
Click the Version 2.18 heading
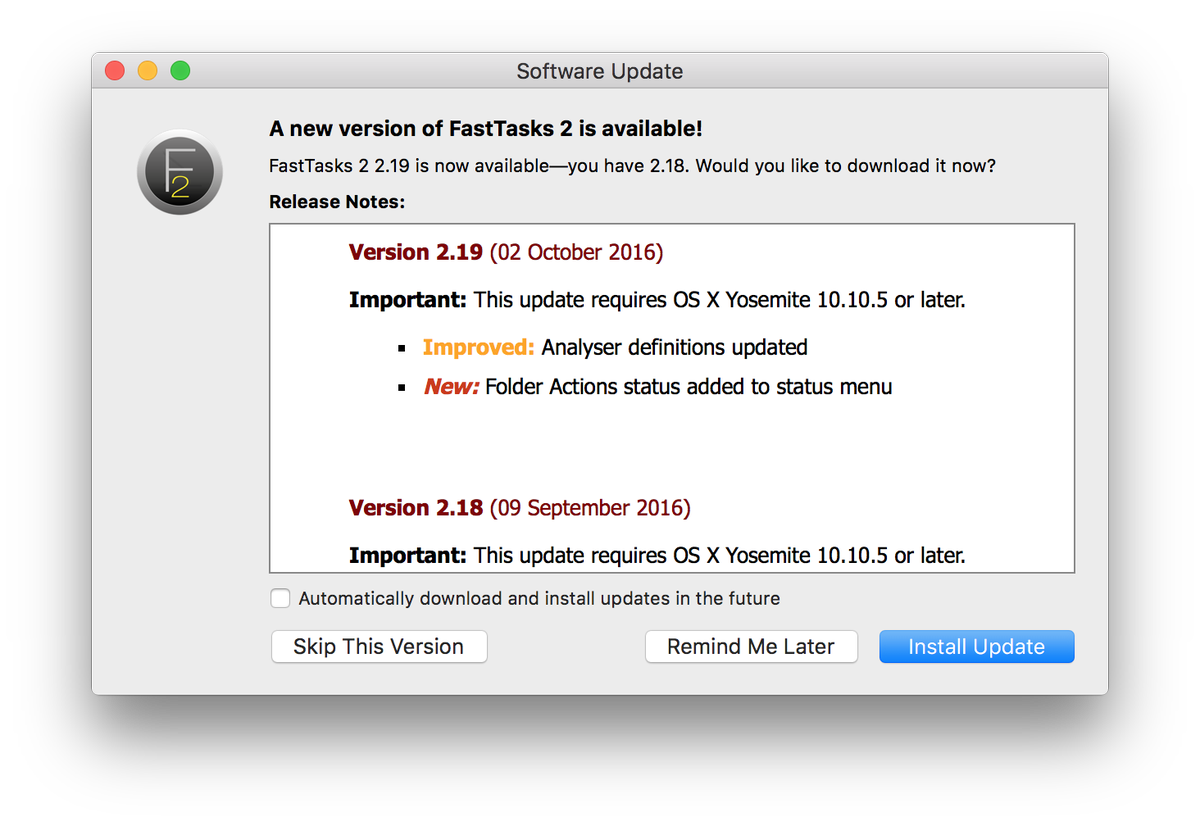click(416, 507)
